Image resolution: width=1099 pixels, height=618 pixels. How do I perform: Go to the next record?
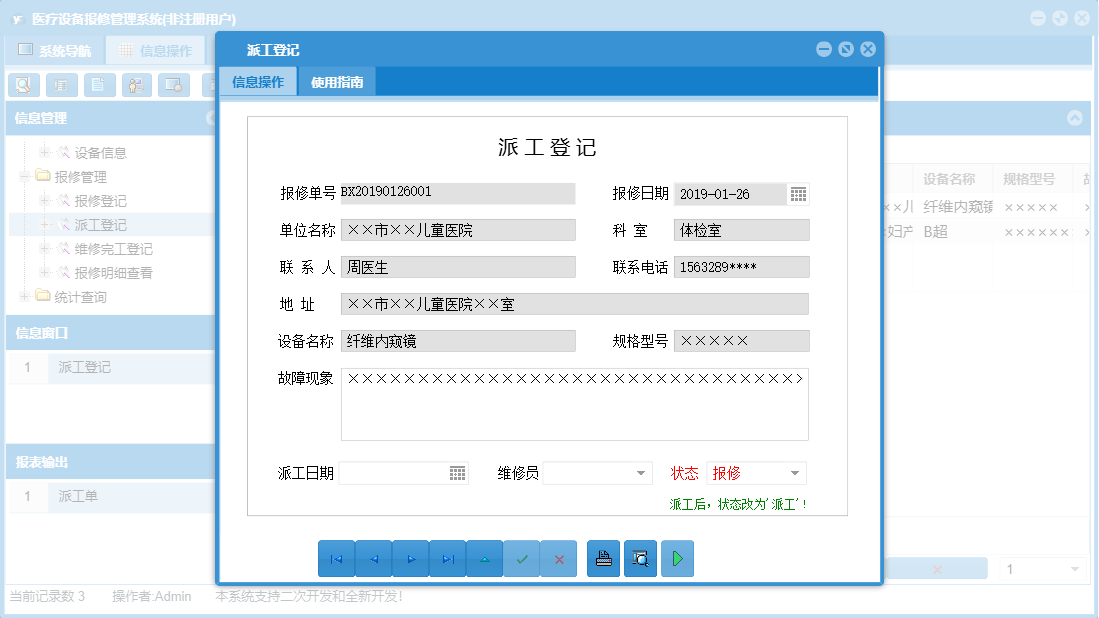[x=411, y=558]
